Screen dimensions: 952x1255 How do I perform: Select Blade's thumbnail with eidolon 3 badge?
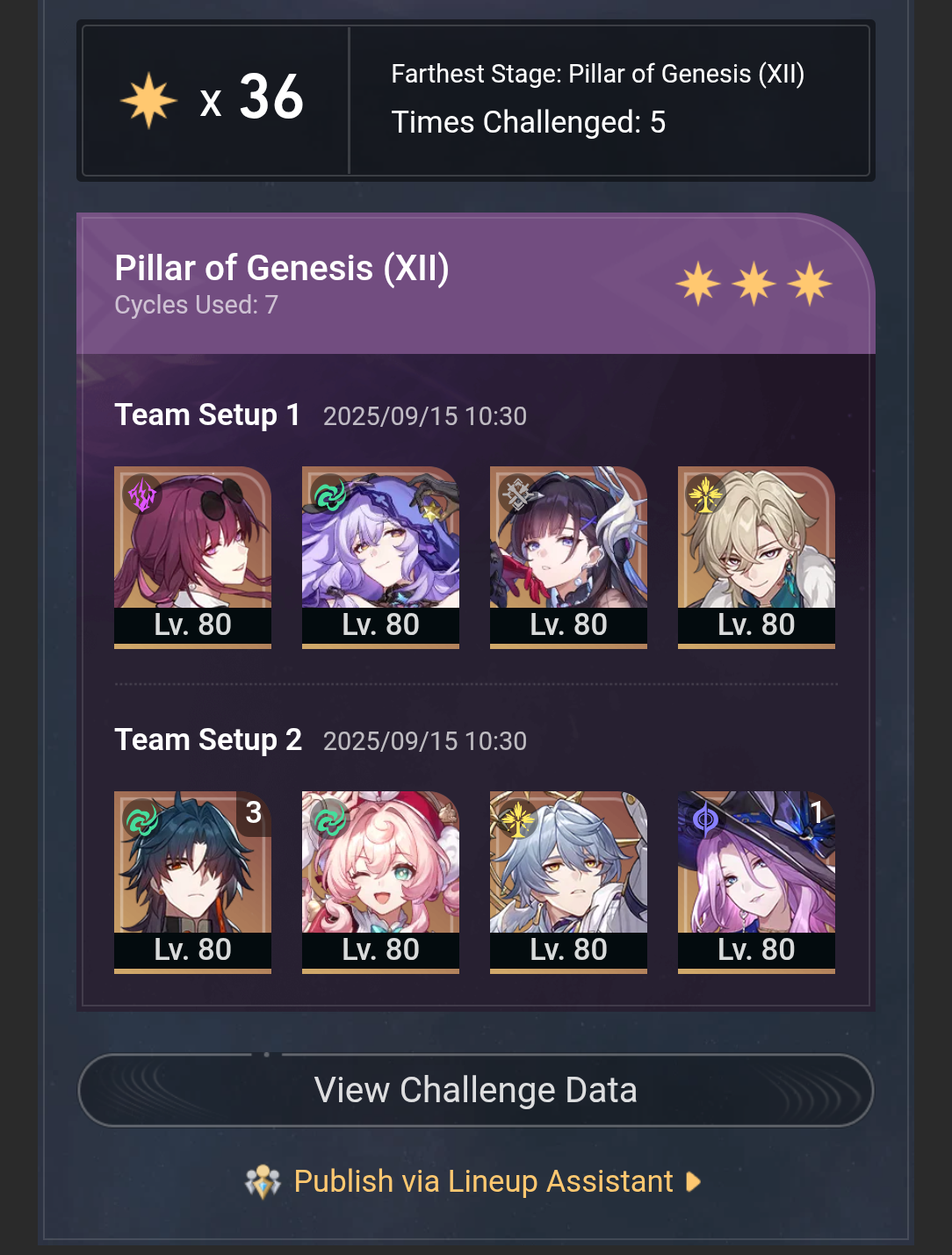coord(192,883)
